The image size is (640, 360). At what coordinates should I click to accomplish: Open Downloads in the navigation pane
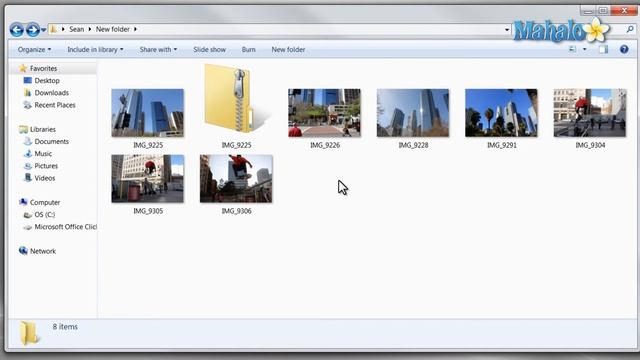pyautogui.click(x=51, y=93)
